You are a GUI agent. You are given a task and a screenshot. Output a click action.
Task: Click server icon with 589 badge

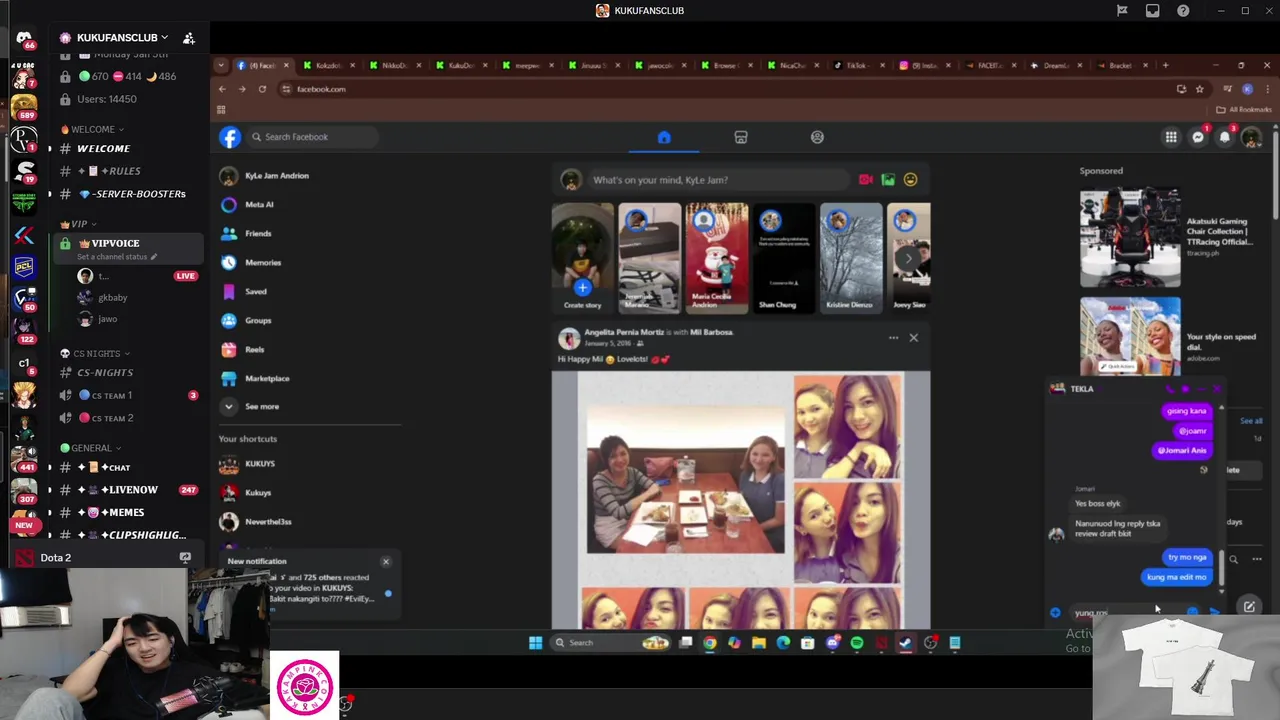tap(24, 105)
